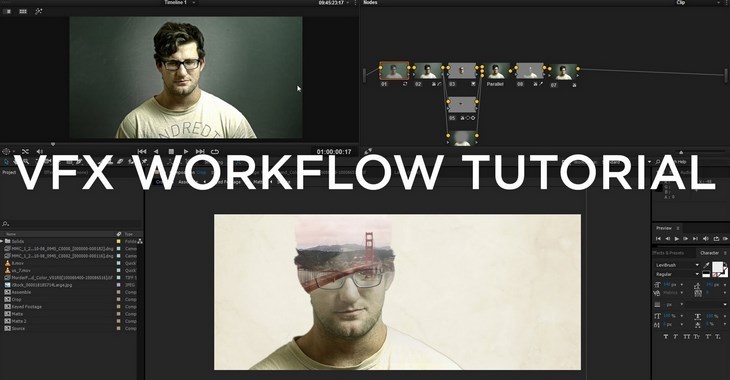Switch to the Preview panel tab
The height and width of the screenshot is (380, 730).
pyautogui.click(x=664, y=228)
